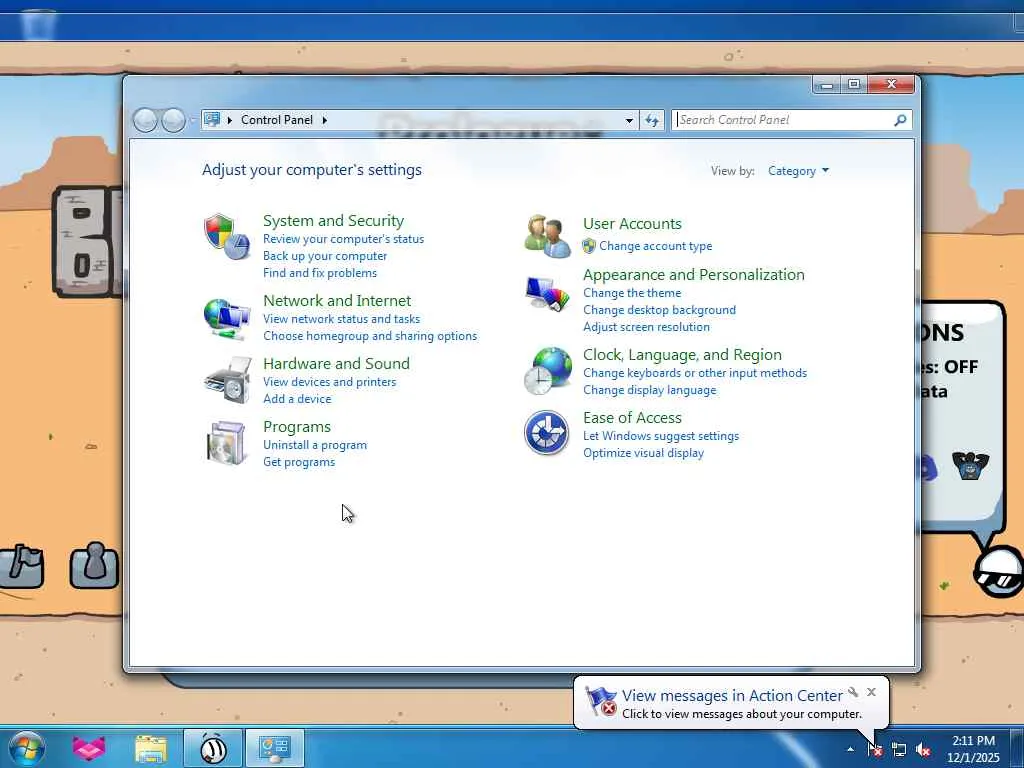Open the Hardware and Sound printer icon
Image resolution: width=1024 pixels, height=768 pixels.
tap(228, 380)
